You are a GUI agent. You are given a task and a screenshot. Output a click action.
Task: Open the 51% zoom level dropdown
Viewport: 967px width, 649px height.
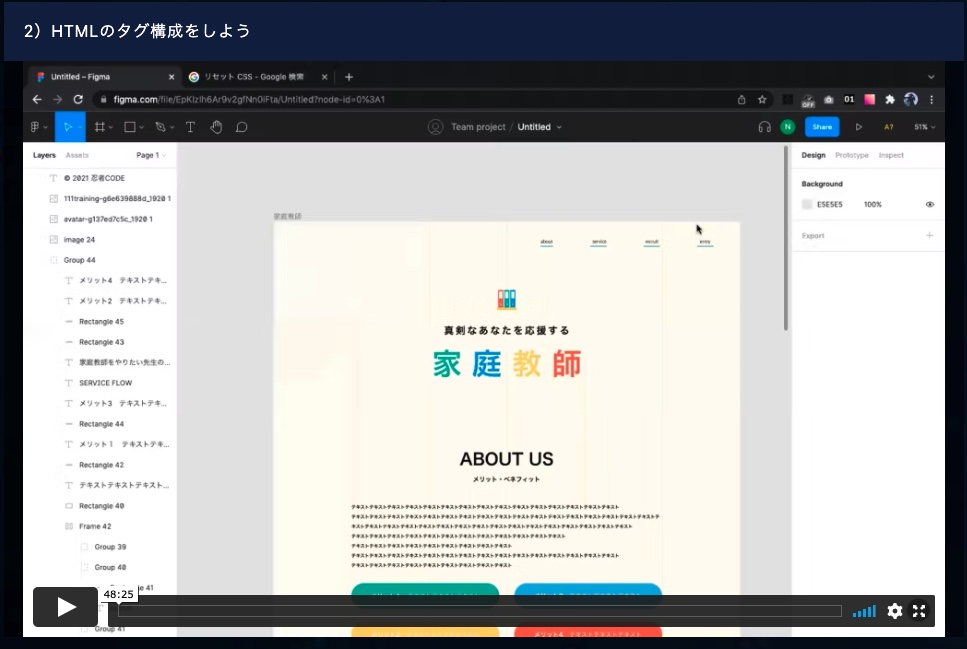click(924, 127)
